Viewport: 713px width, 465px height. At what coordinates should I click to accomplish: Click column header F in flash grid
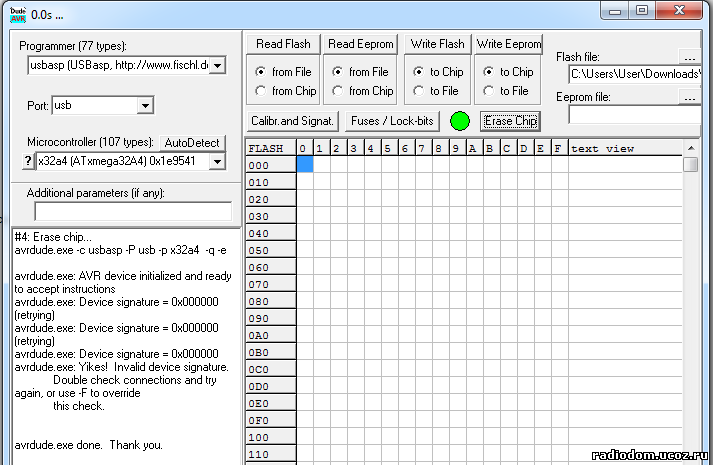(560, 148)
